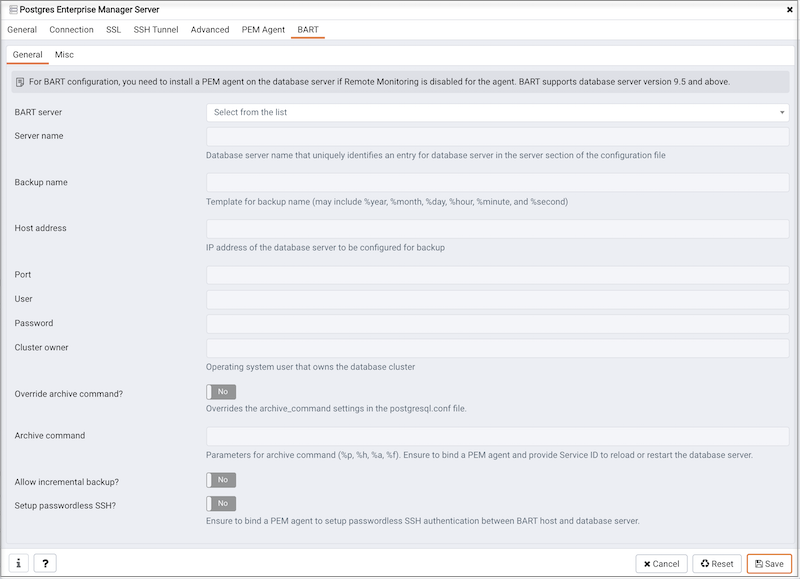Toggle the Override archive command switch

click(x=221, y=392)
